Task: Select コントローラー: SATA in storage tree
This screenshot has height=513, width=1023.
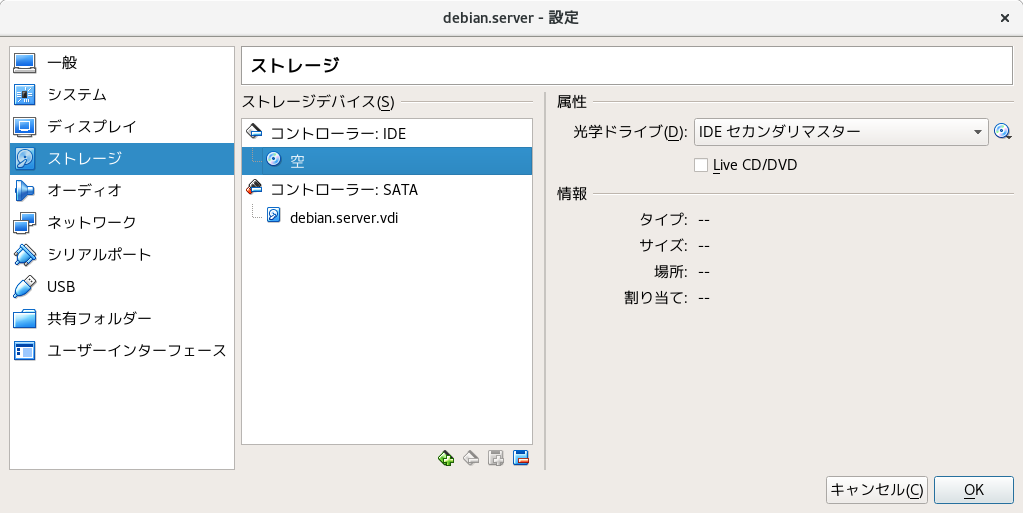Action: (387, 189)
